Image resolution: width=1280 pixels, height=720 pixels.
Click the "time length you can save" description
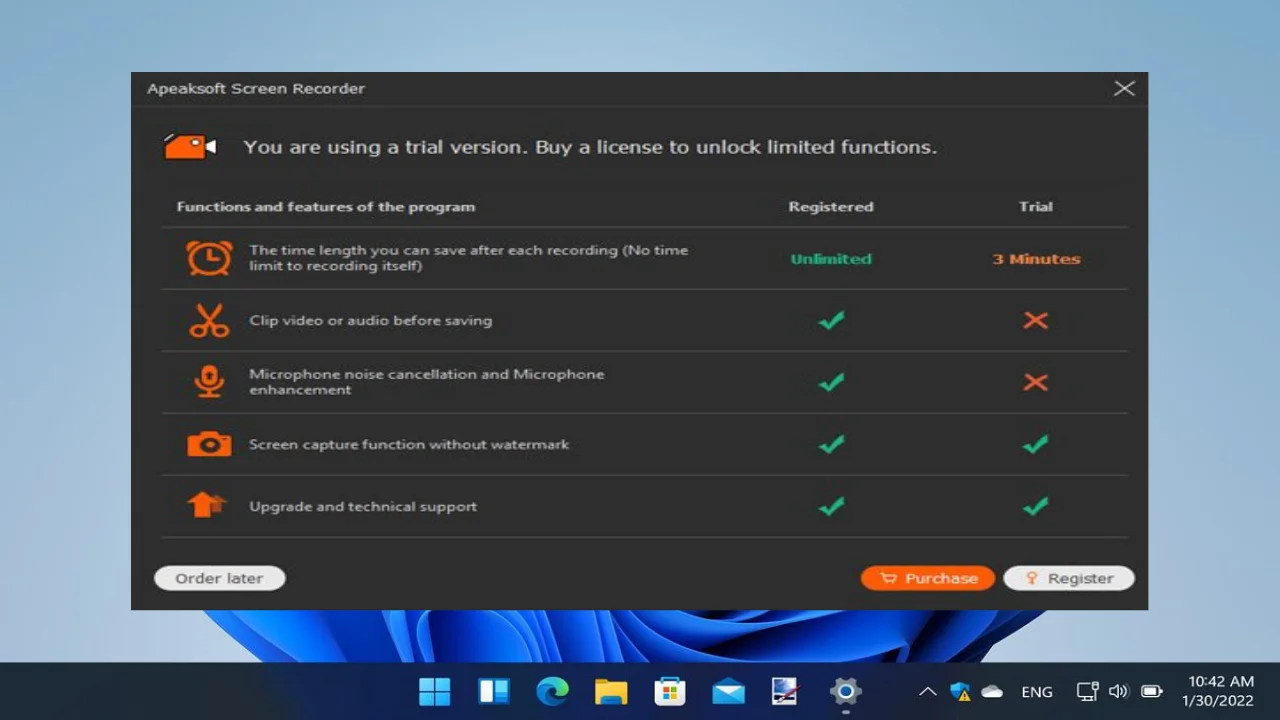tap(468, 258)
